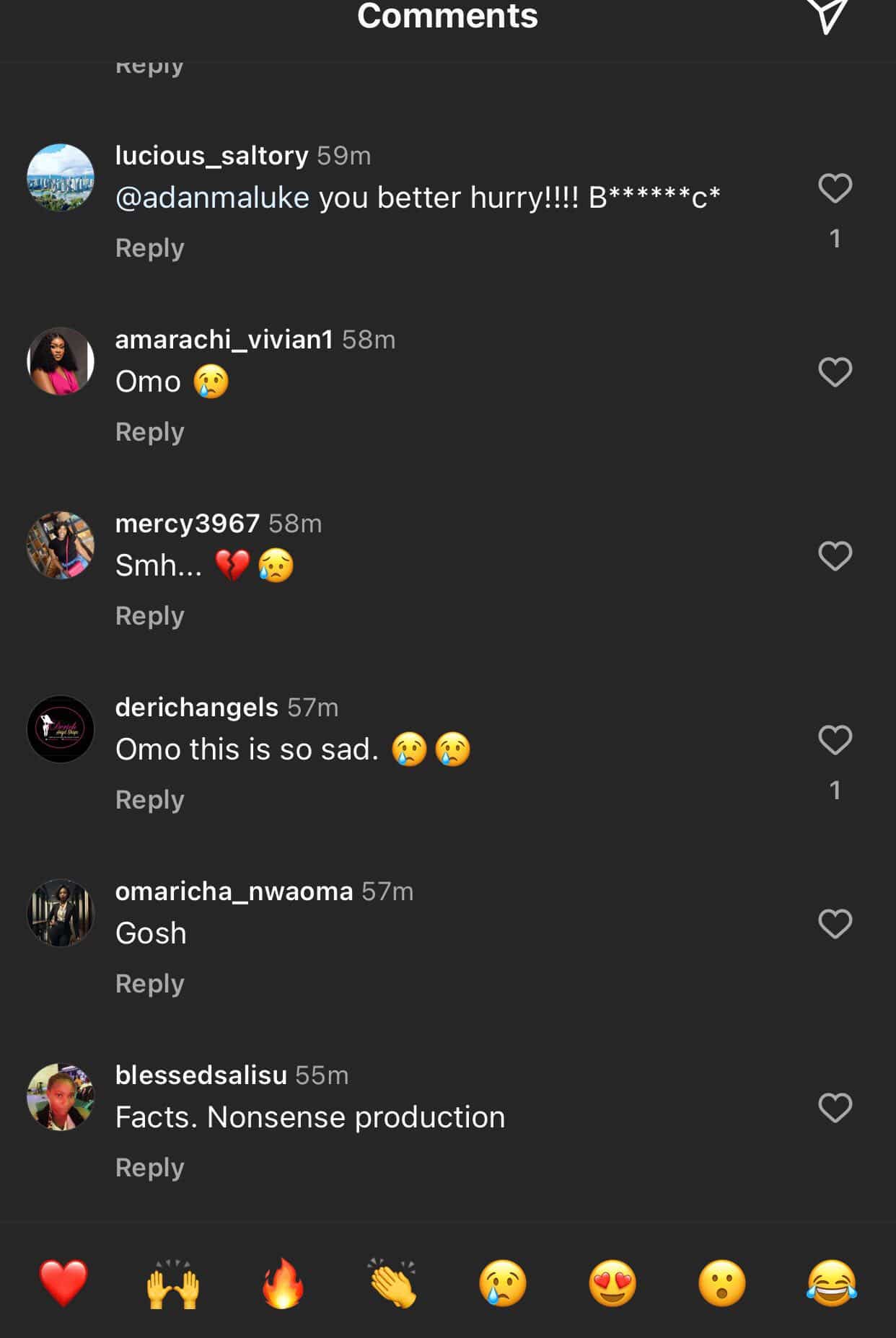Send surprised face emoji reaction
The height and width of the screenshot is (1338, 896).
point(722,1283)
